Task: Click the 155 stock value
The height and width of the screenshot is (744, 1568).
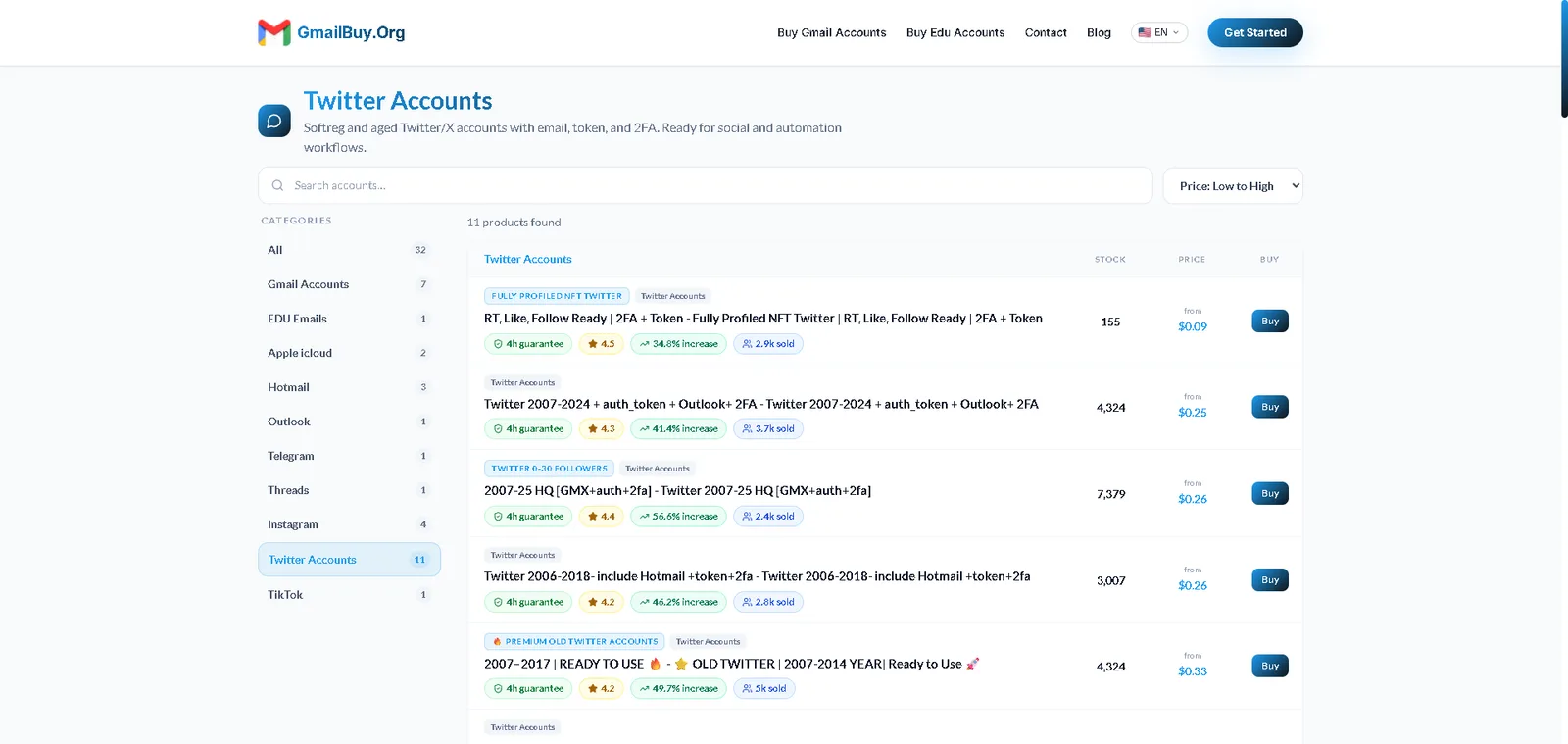Action: point(1110,322)
